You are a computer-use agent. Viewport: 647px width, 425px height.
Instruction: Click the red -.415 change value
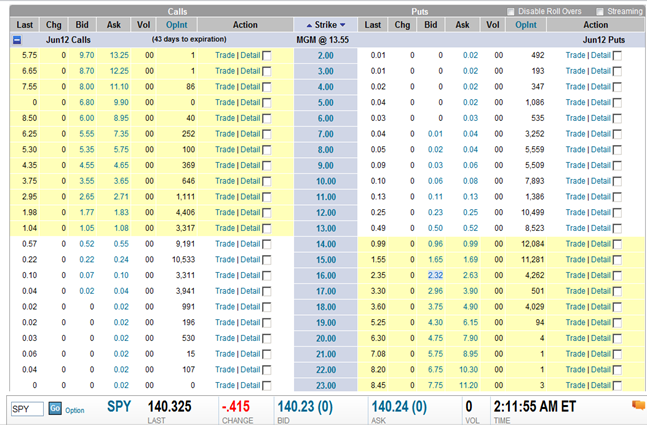(236, 407)
